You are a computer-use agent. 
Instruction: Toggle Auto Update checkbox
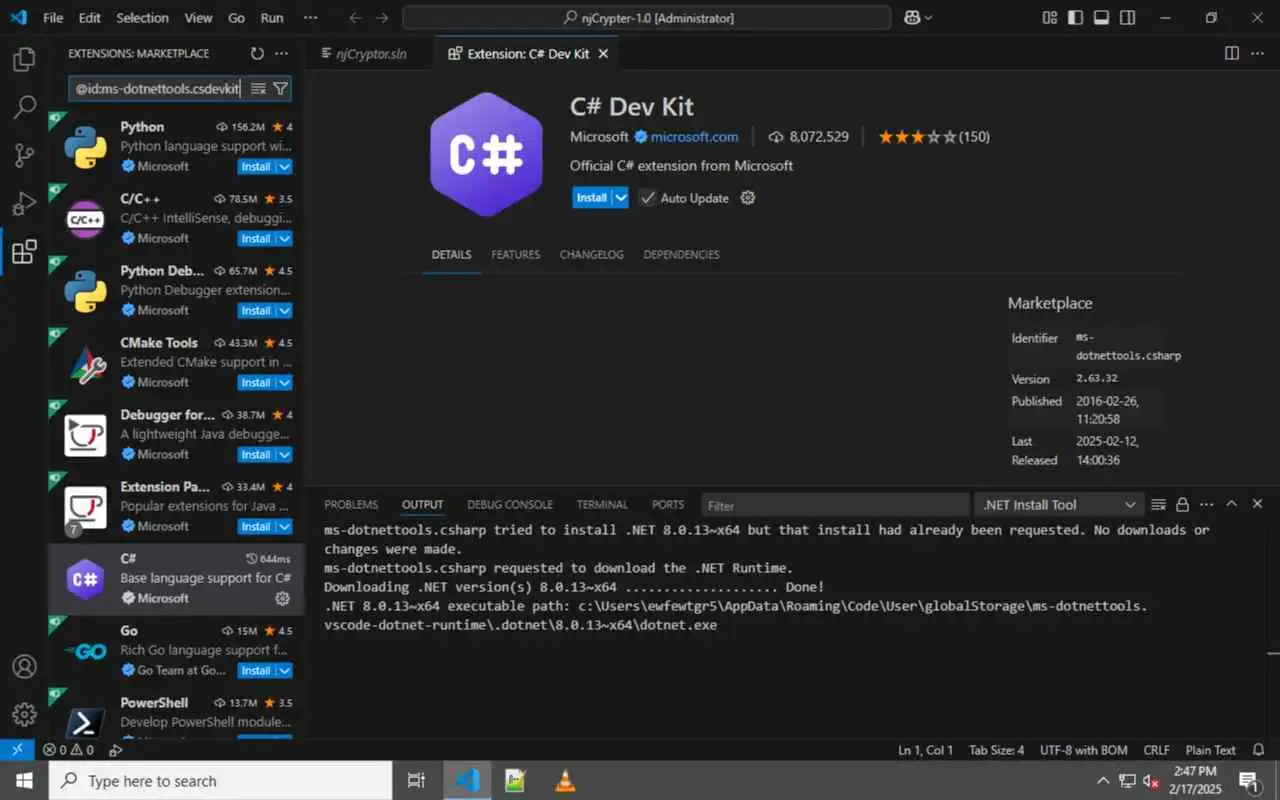pyautogui.click(x=648, y=198)
